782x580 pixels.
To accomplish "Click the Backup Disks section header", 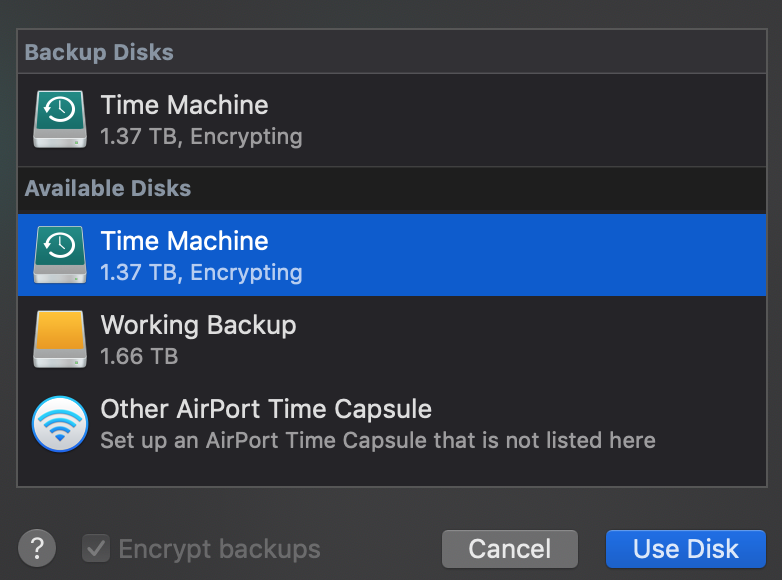I will point(99,52).
